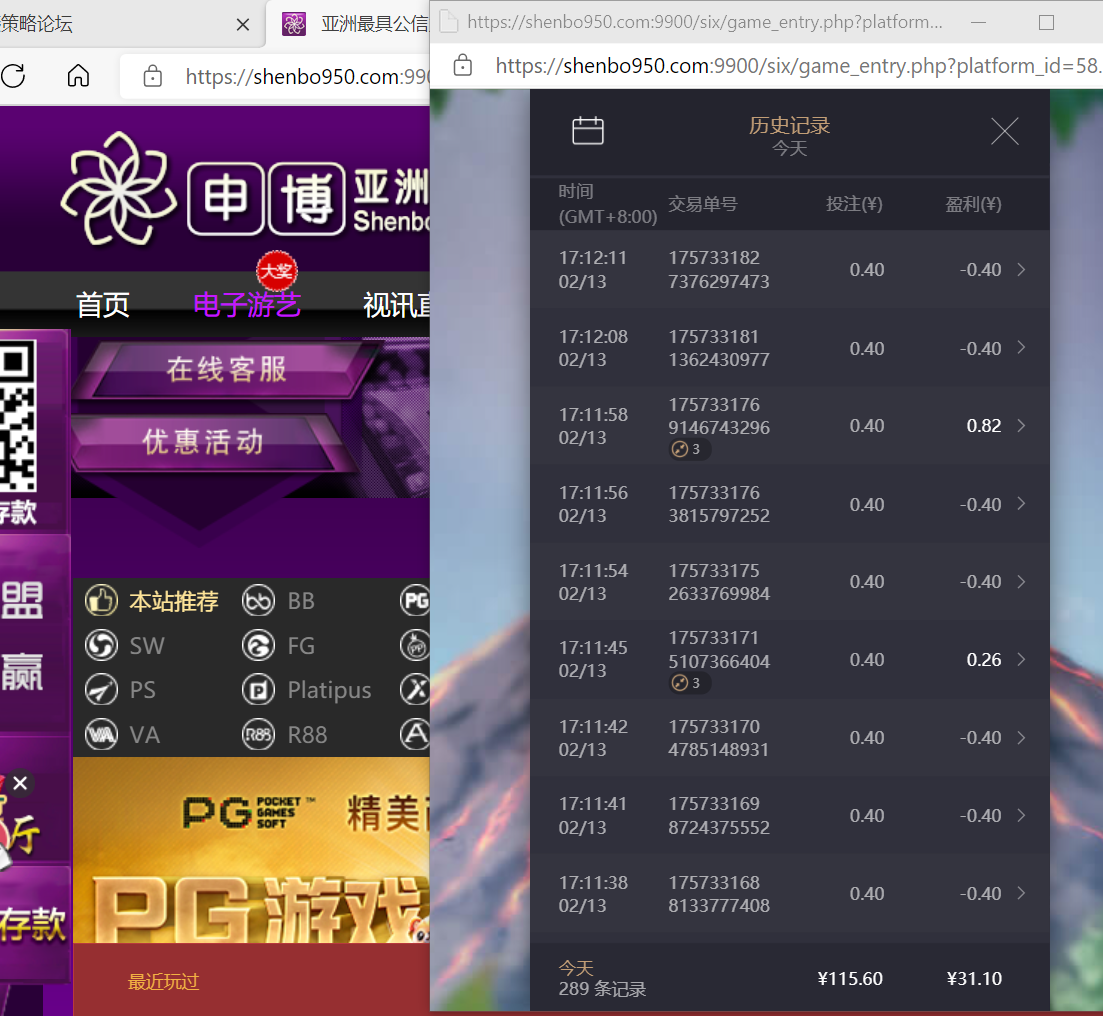Click the 本站推荐 category label
The height and width of the screenshot is (1016, 1103).
point(174,602)
